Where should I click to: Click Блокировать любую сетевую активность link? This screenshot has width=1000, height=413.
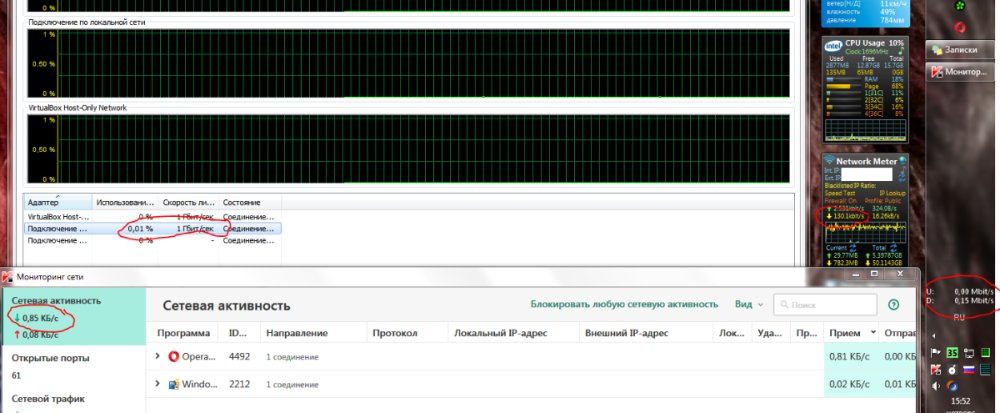pyautogui.click(x=624, y=305)
